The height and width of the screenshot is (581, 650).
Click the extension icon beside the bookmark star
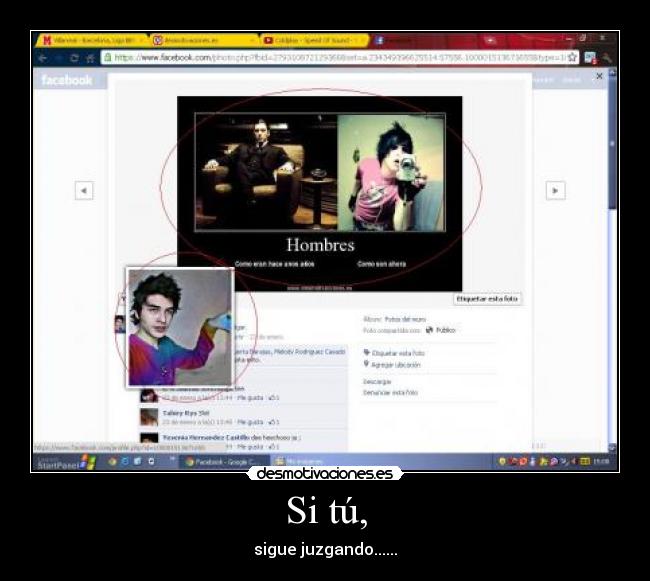590,58
